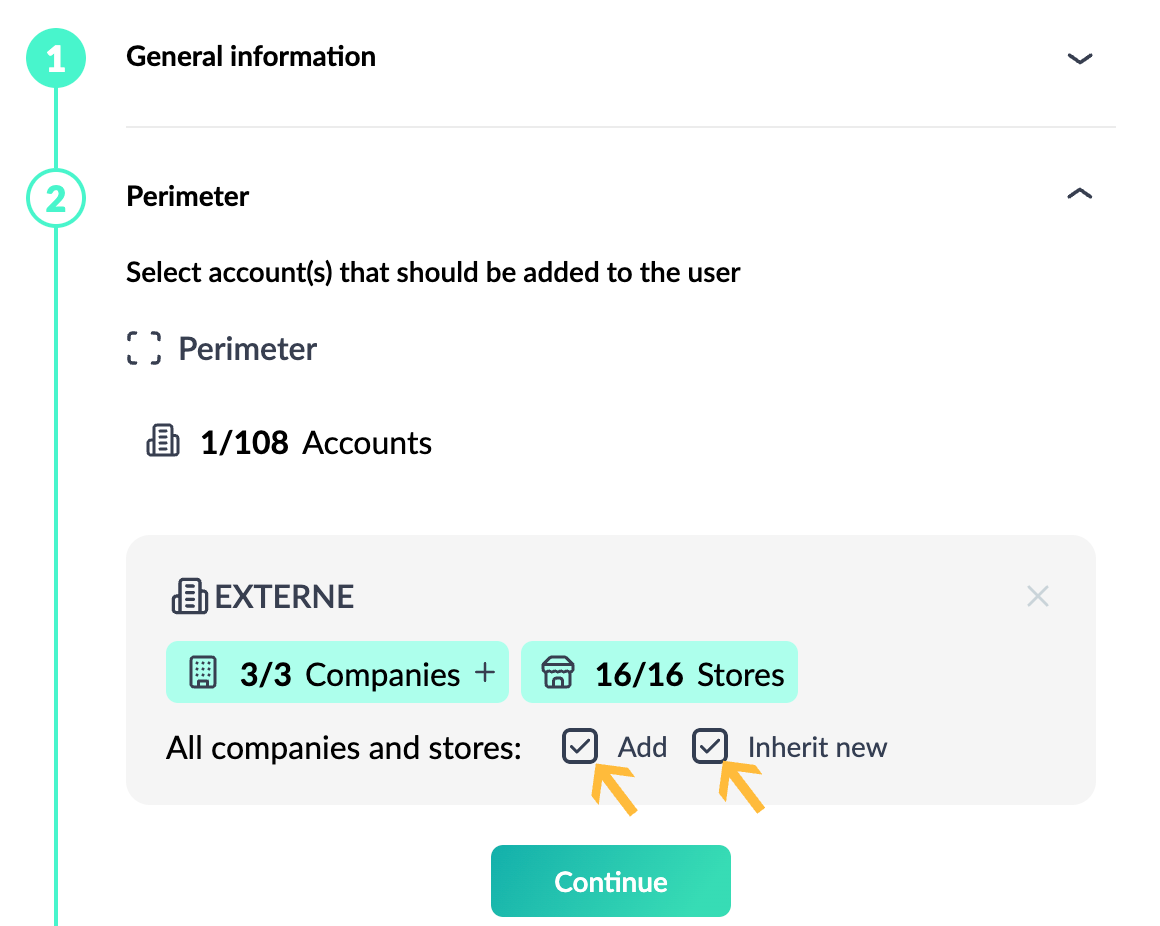The width and height of the screenshot is (1160, 926).
Task: Click the plus icon next to Companies
Action: [485, 672]
